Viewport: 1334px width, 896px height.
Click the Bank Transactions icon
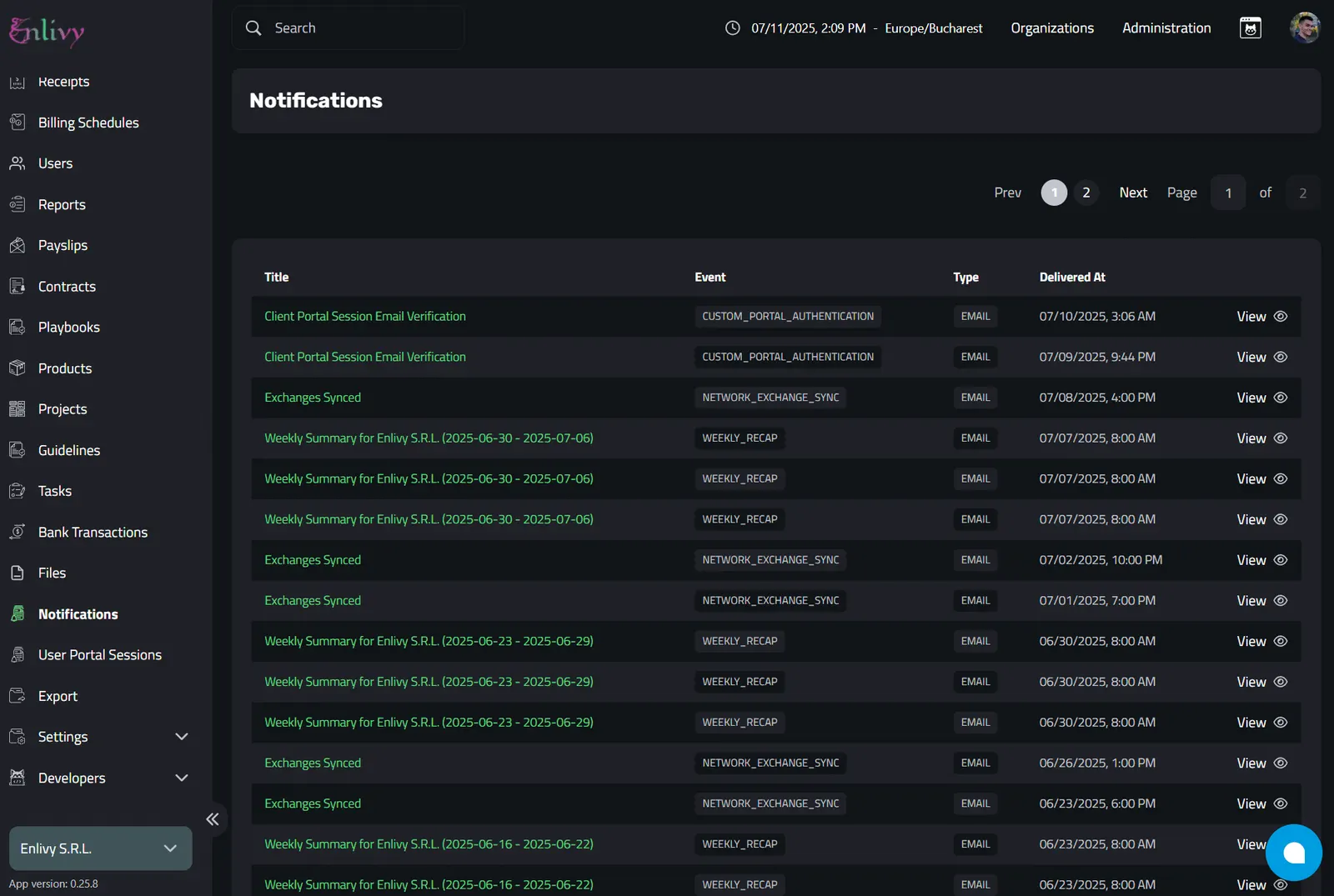[x=18, y=532]
